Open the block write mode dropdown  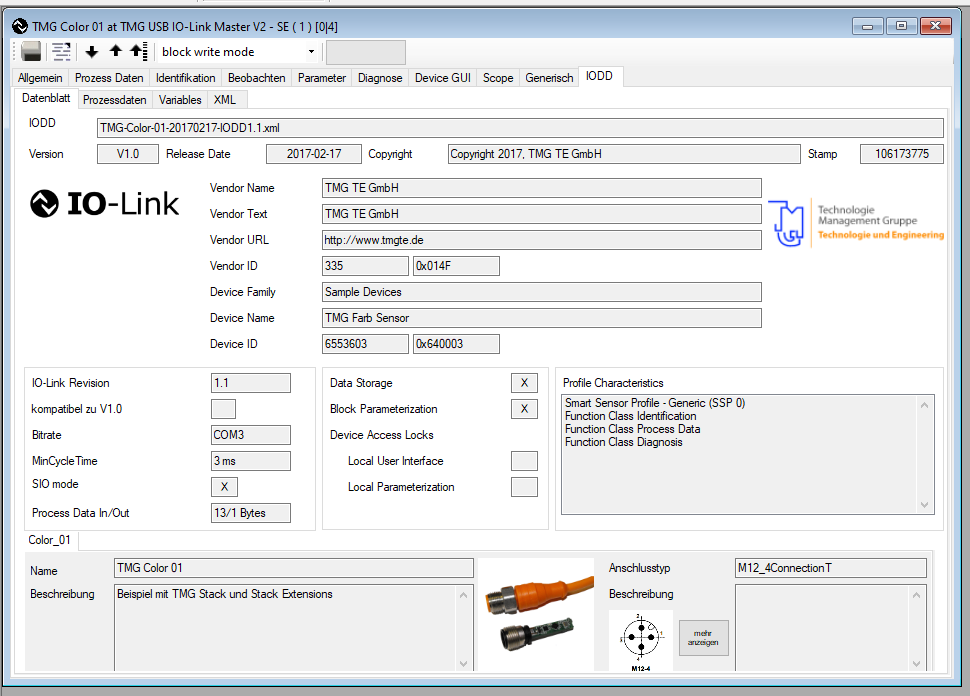click(x=238, y=52)
